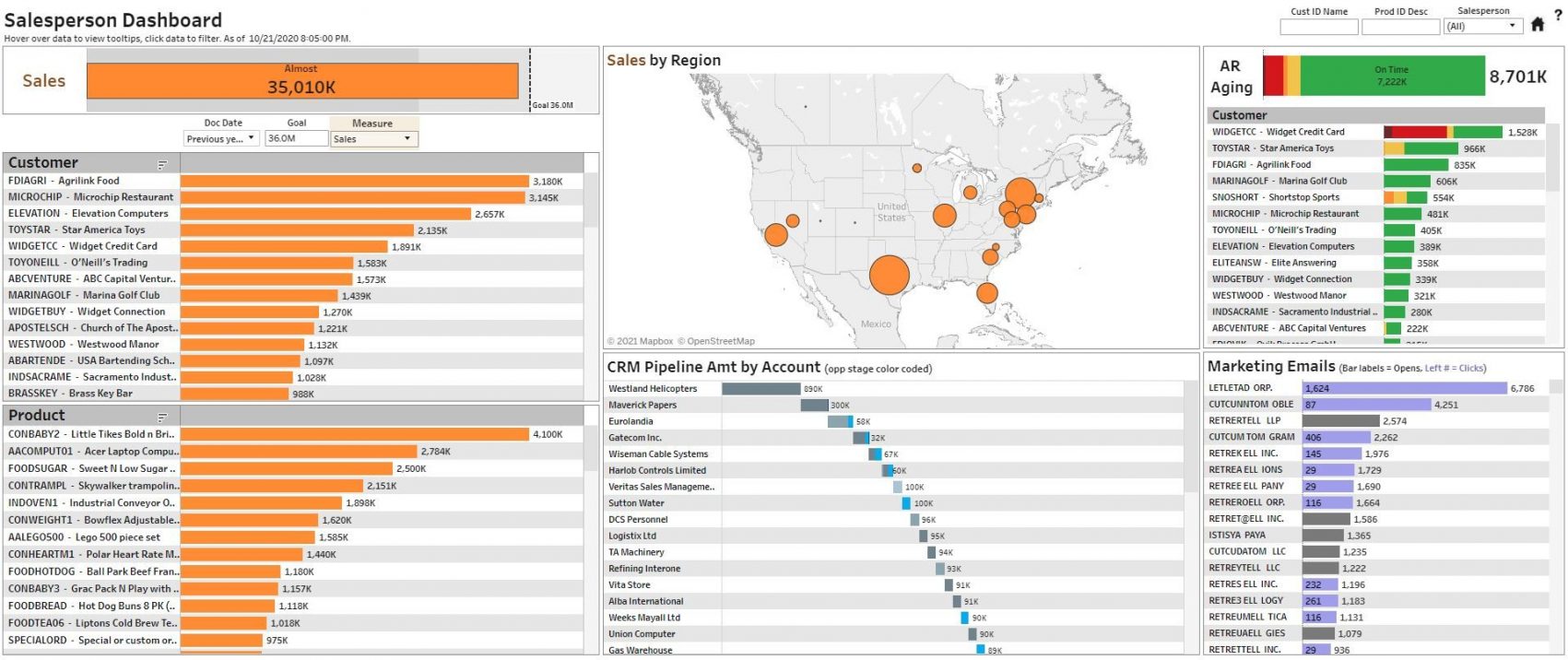Screen dimensions: 1568x660
Task: Select Westland Helicopters in CRM Pipeline
Action: [x=894, y=389]
